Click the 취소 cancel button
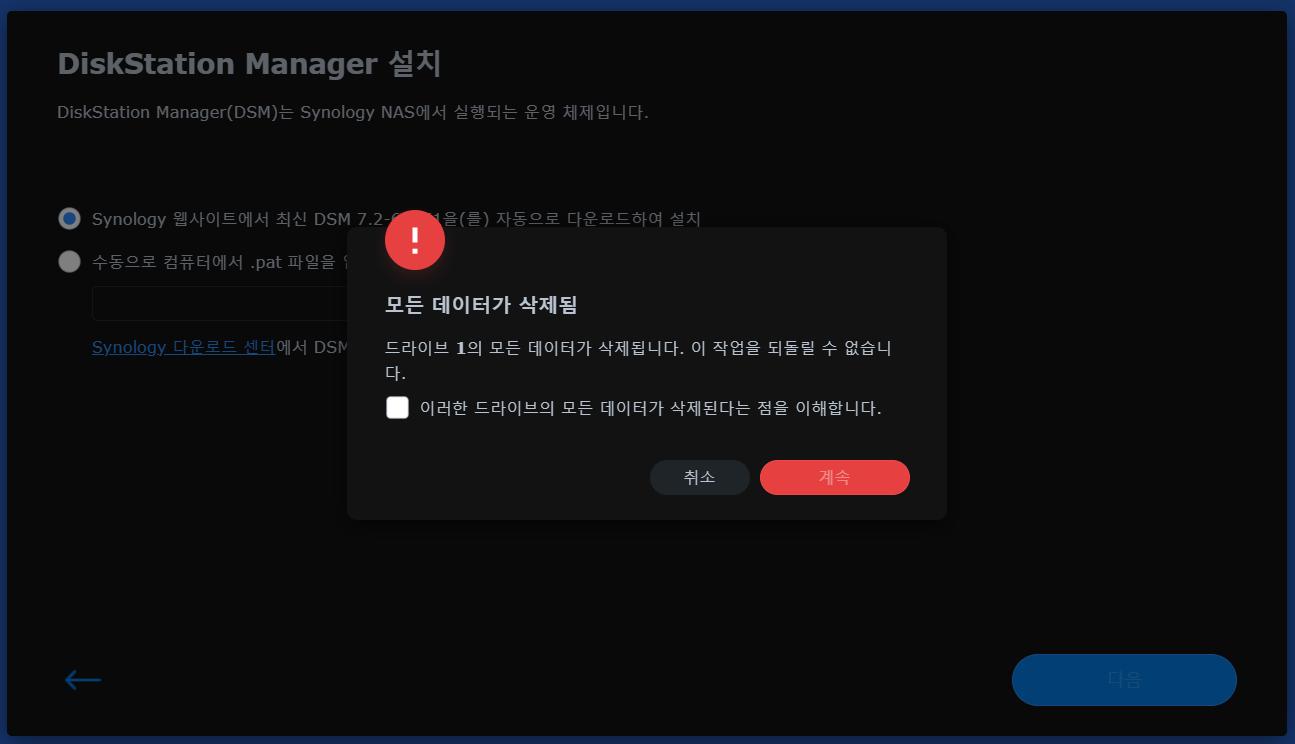Screen dimensions: 1295x744 point(700,477)
